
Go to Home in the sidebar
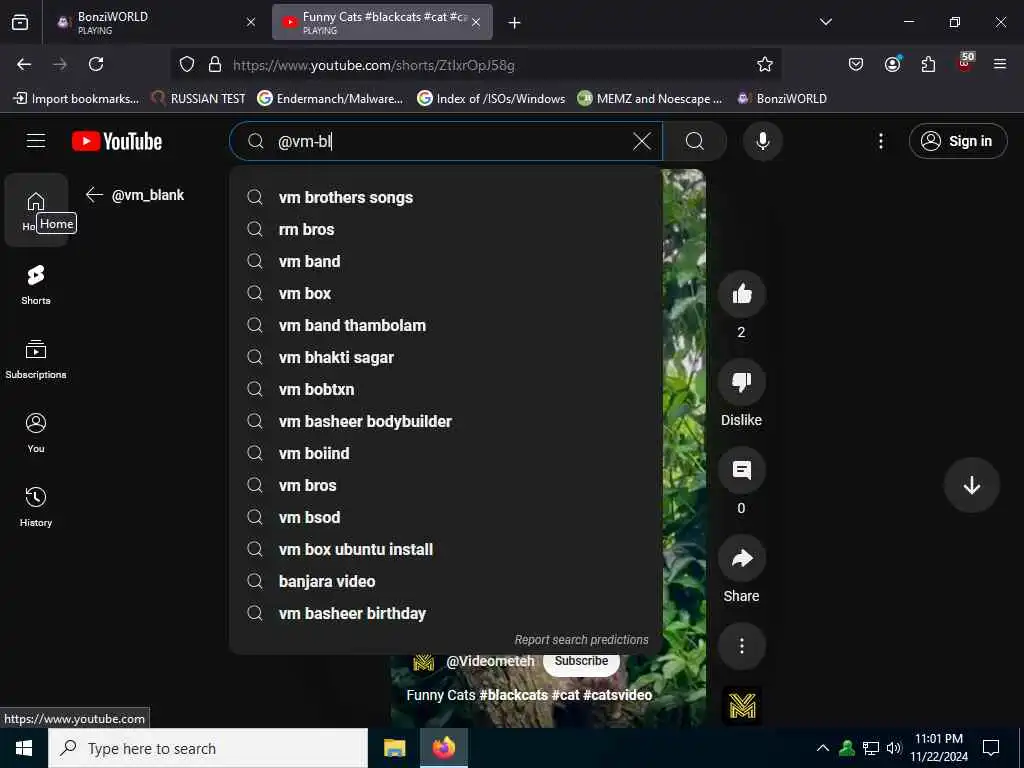click(36, 210)
